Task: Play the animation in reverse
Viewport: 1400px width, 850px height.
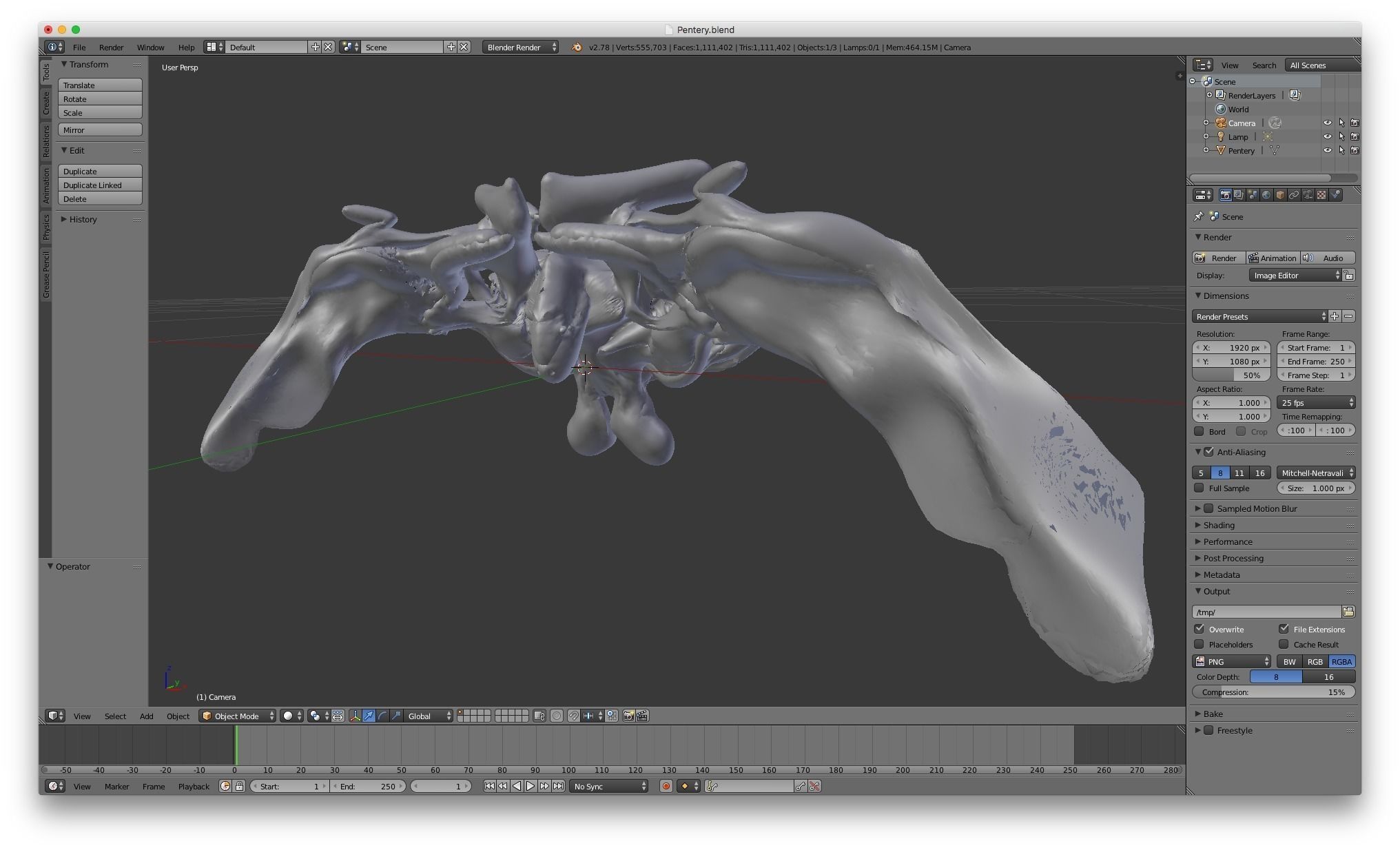Action: (517, 786)
